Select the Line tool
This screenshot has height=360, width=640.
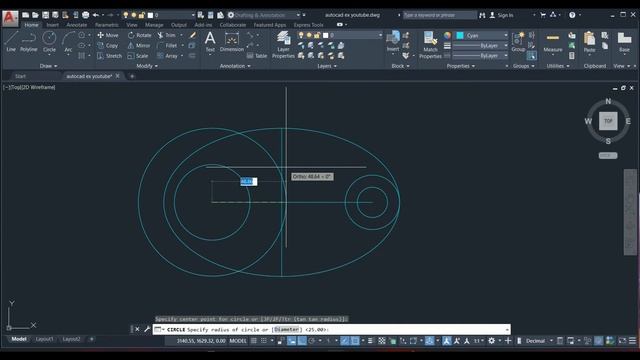[x=11, y=42]
